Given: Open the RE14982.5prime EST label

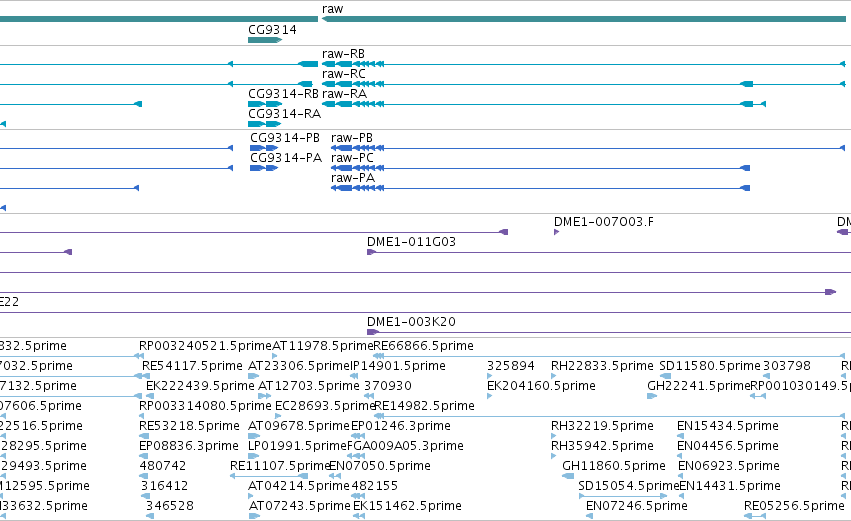Looking at the screenshot, I should [424, 406].
